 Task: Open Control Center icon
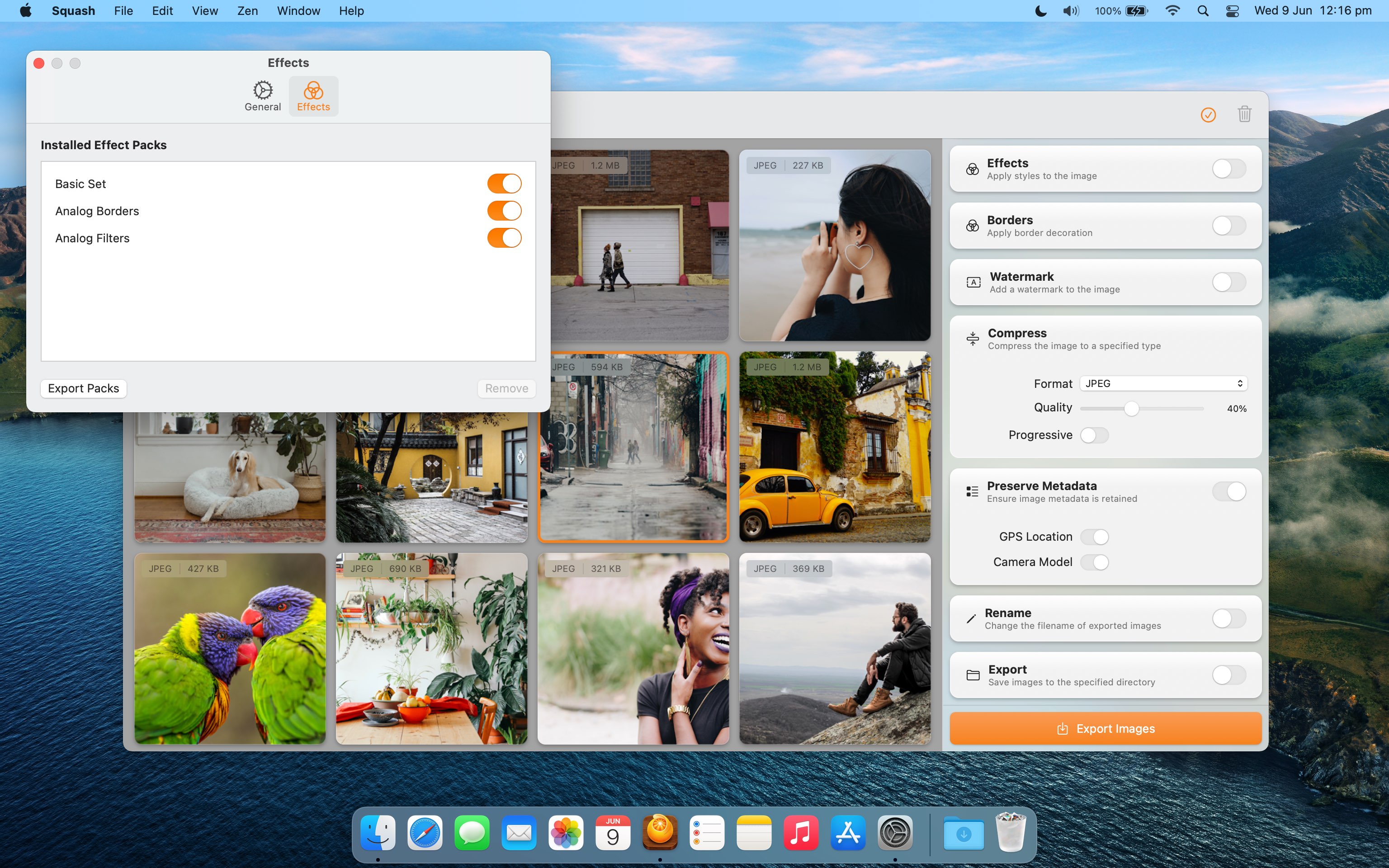[x=1232, y=11]
